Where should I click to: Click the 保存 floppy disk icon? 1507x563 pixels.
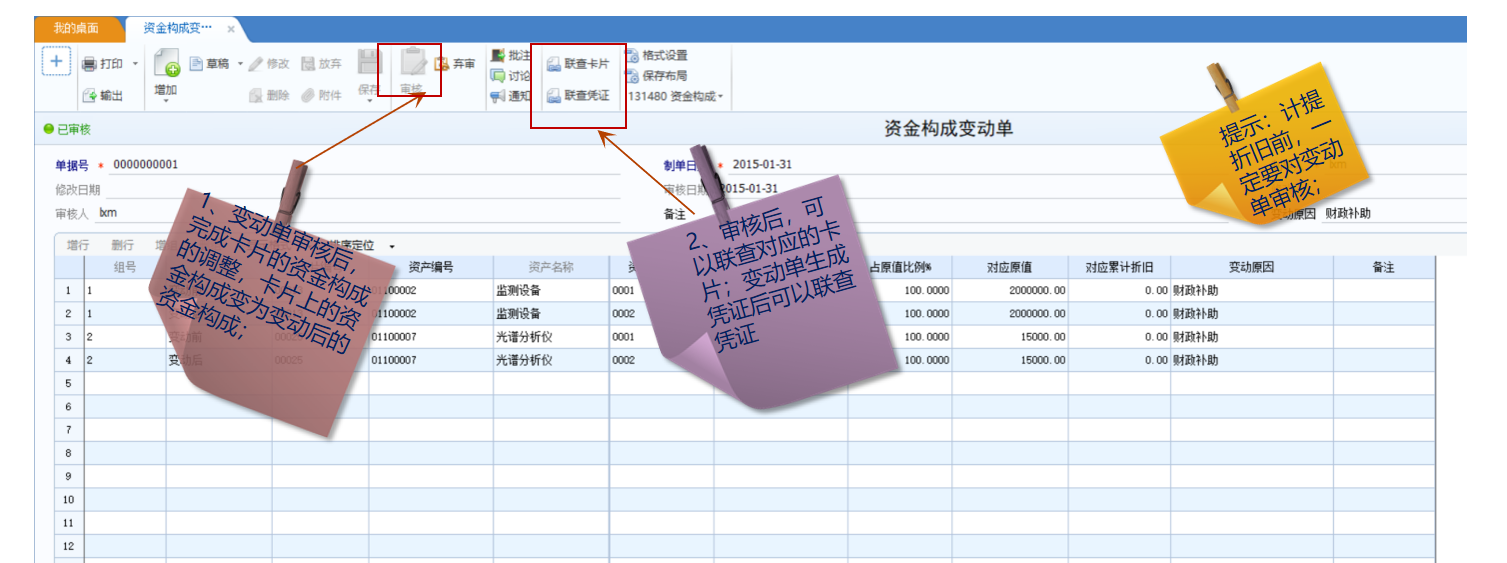click(x=368, y=62)
